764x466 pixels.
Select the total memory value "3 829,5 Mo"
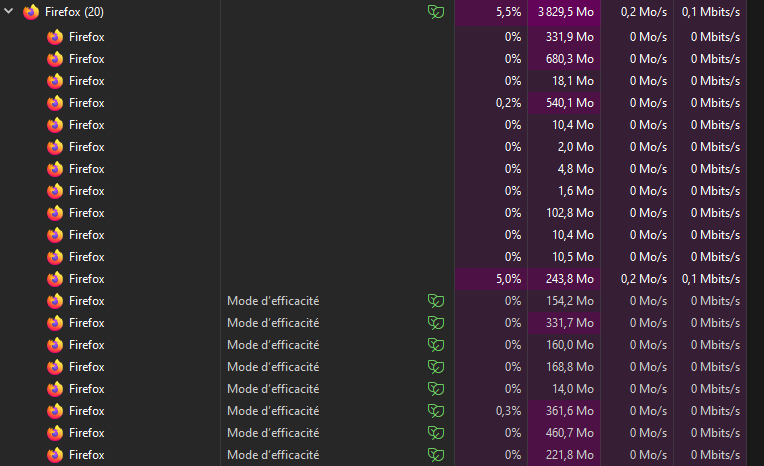565,12
